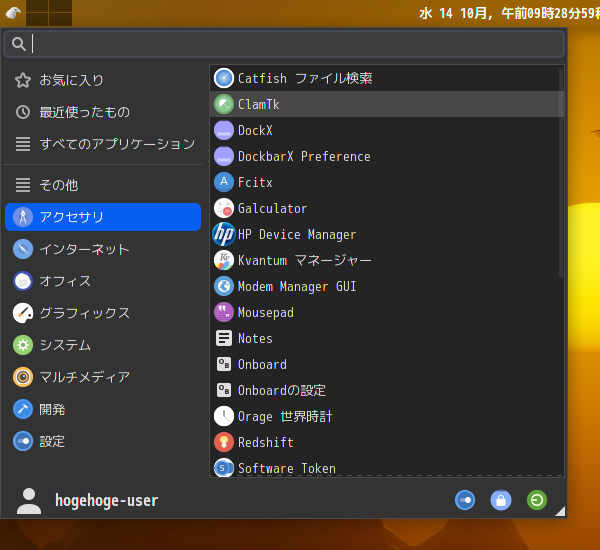Open the 開発 category

pyautogui.click(x=103, y=409)
